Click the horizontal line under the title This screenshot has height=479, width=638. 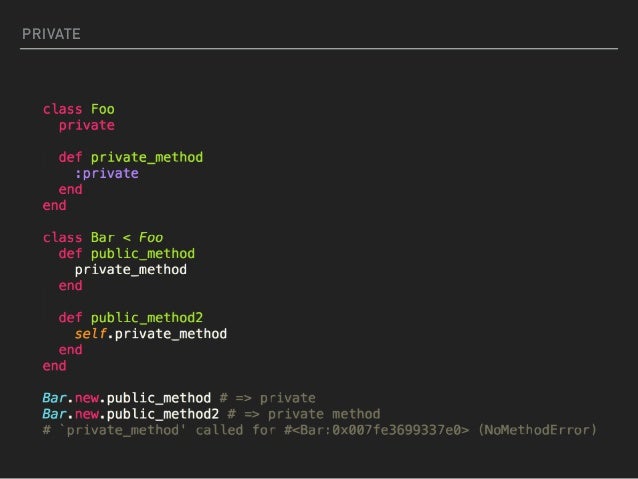point(319,48)
